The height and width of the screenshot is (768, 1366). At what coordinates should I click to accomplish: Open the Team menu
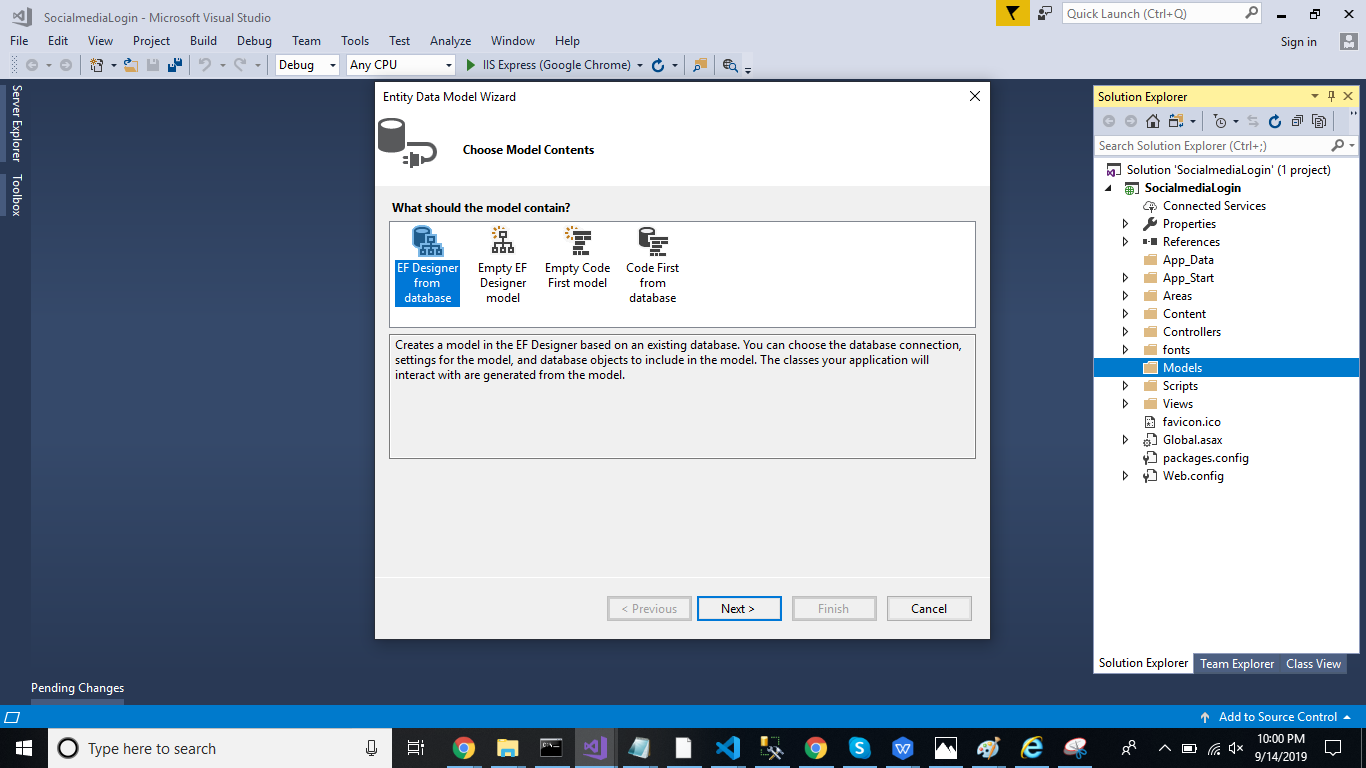tap(306, 41)
